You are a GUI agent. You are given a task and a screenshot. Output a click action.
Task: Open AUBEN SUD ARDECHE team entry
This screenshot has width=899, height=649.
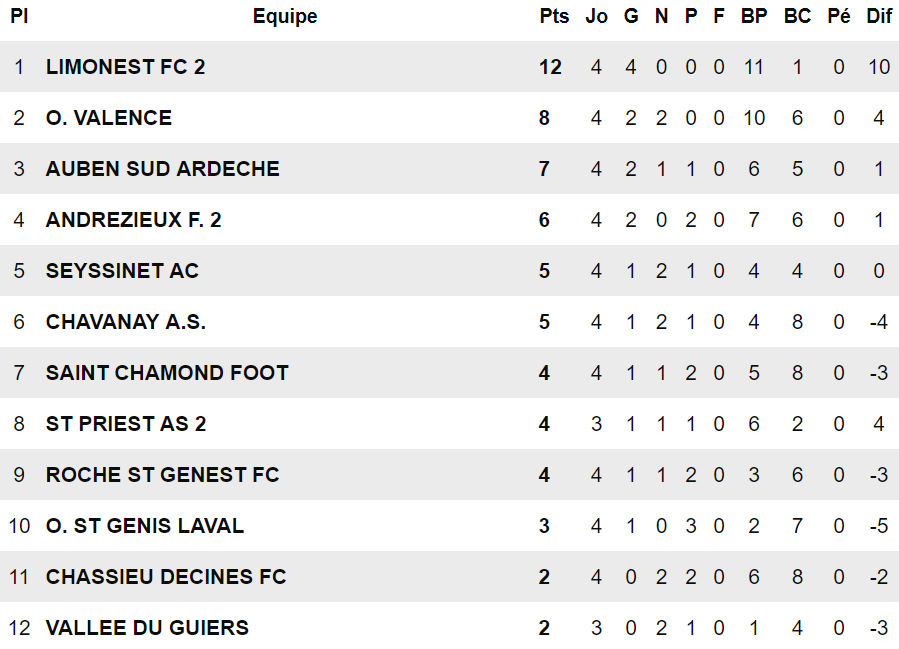pyautogui.click(x=162, y=169)
